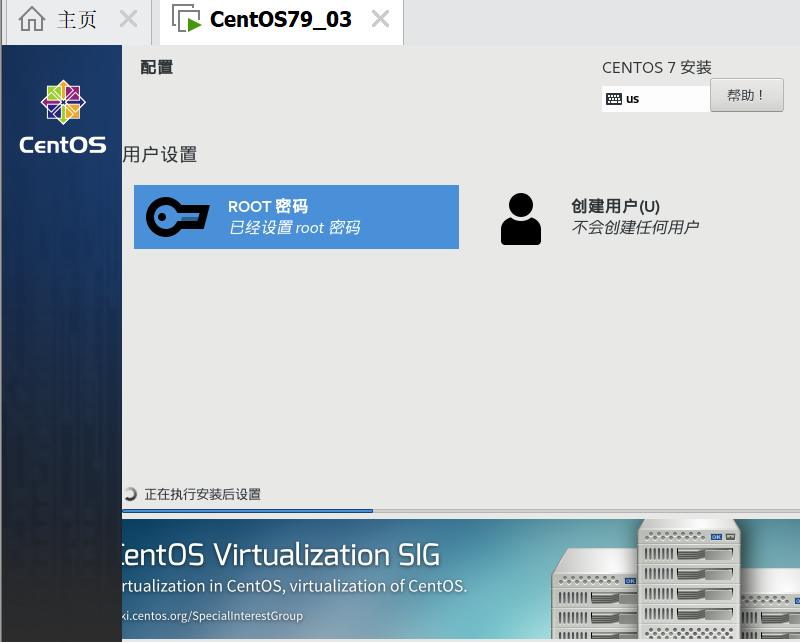Click the keyboard icon next to us

(614, 99)
